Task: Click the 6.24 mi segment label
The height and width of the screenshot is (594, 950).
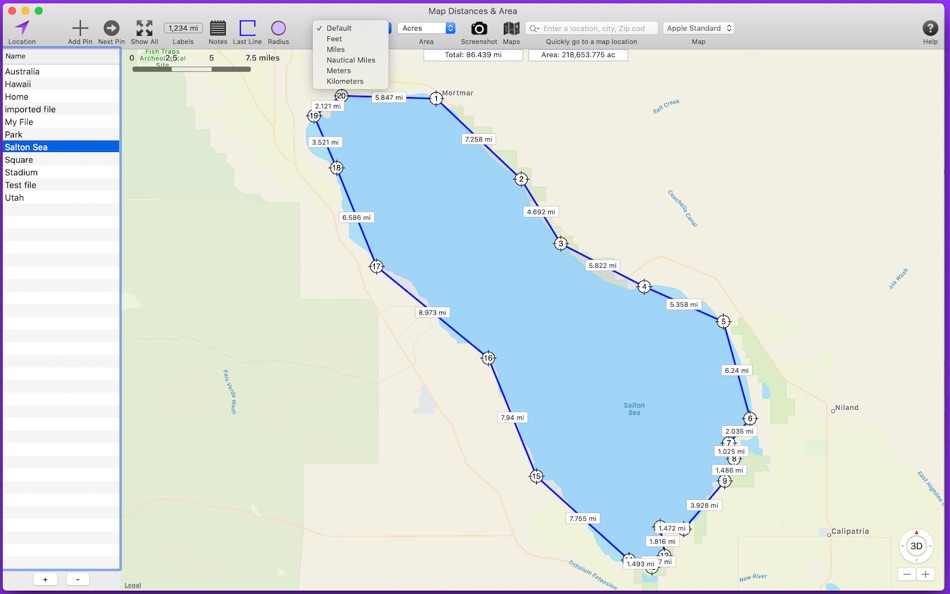Action: [737, 370]
